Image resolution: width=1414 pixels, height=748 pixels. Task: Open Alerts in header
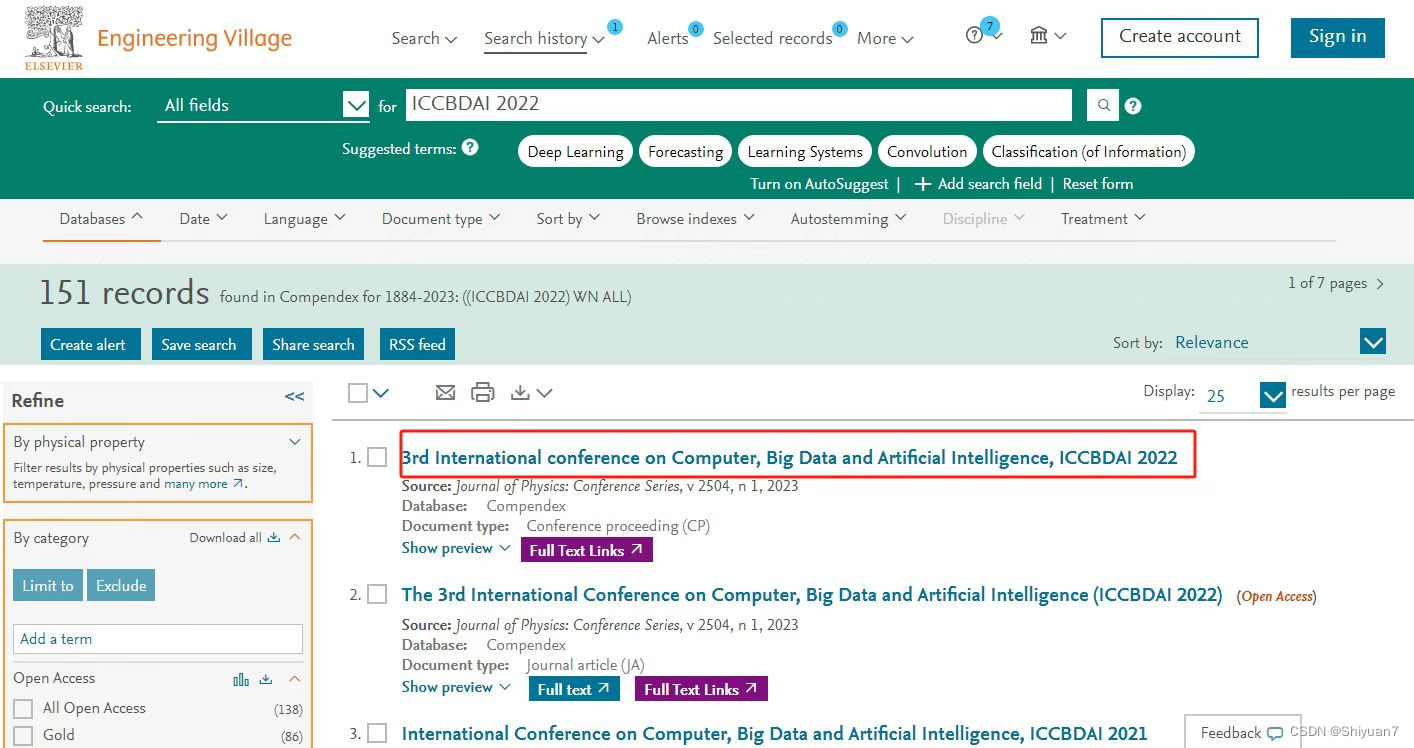tap(667, 38)
